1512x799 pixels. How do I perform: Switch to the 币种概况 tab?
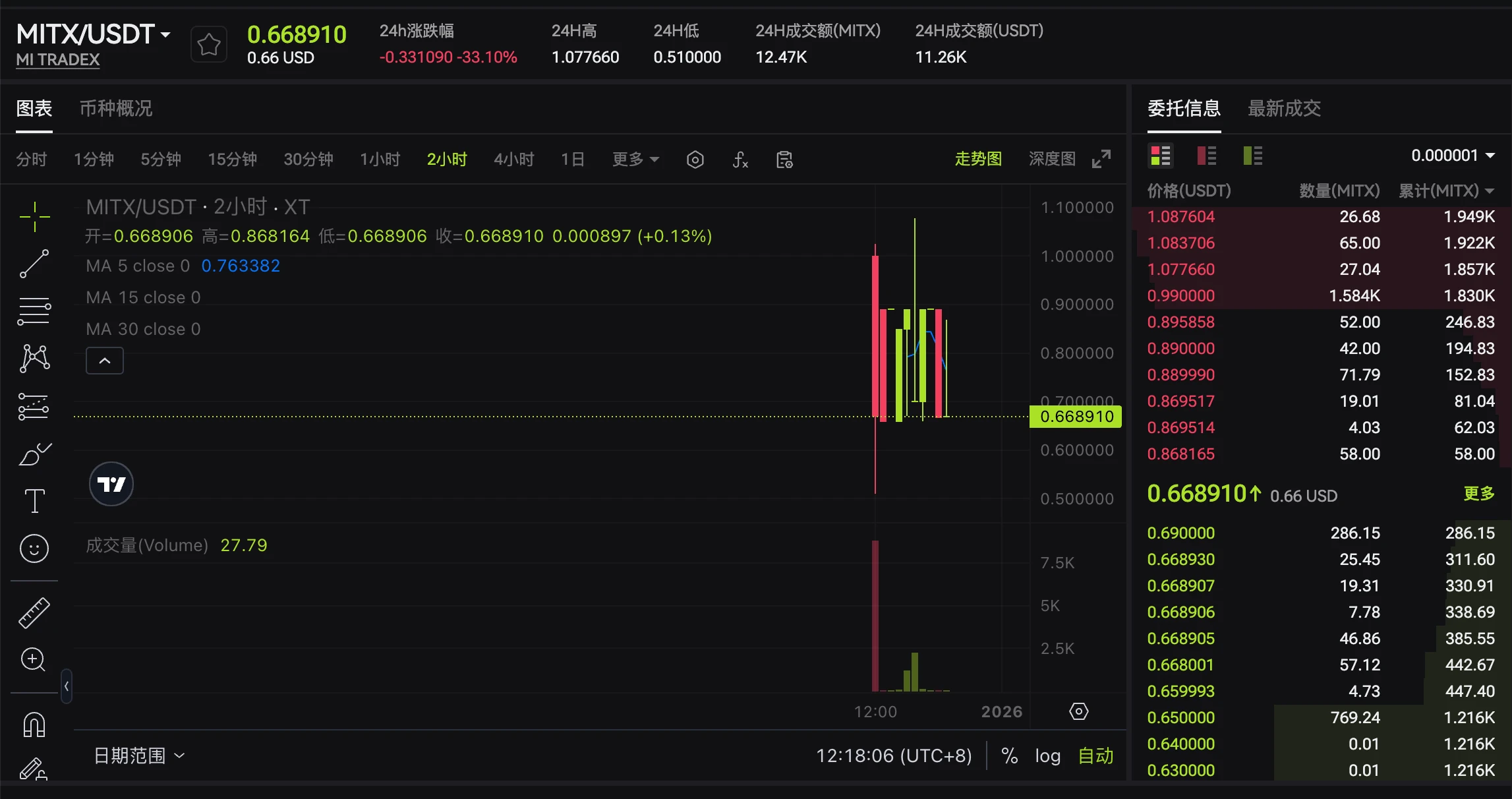point(116,108)
